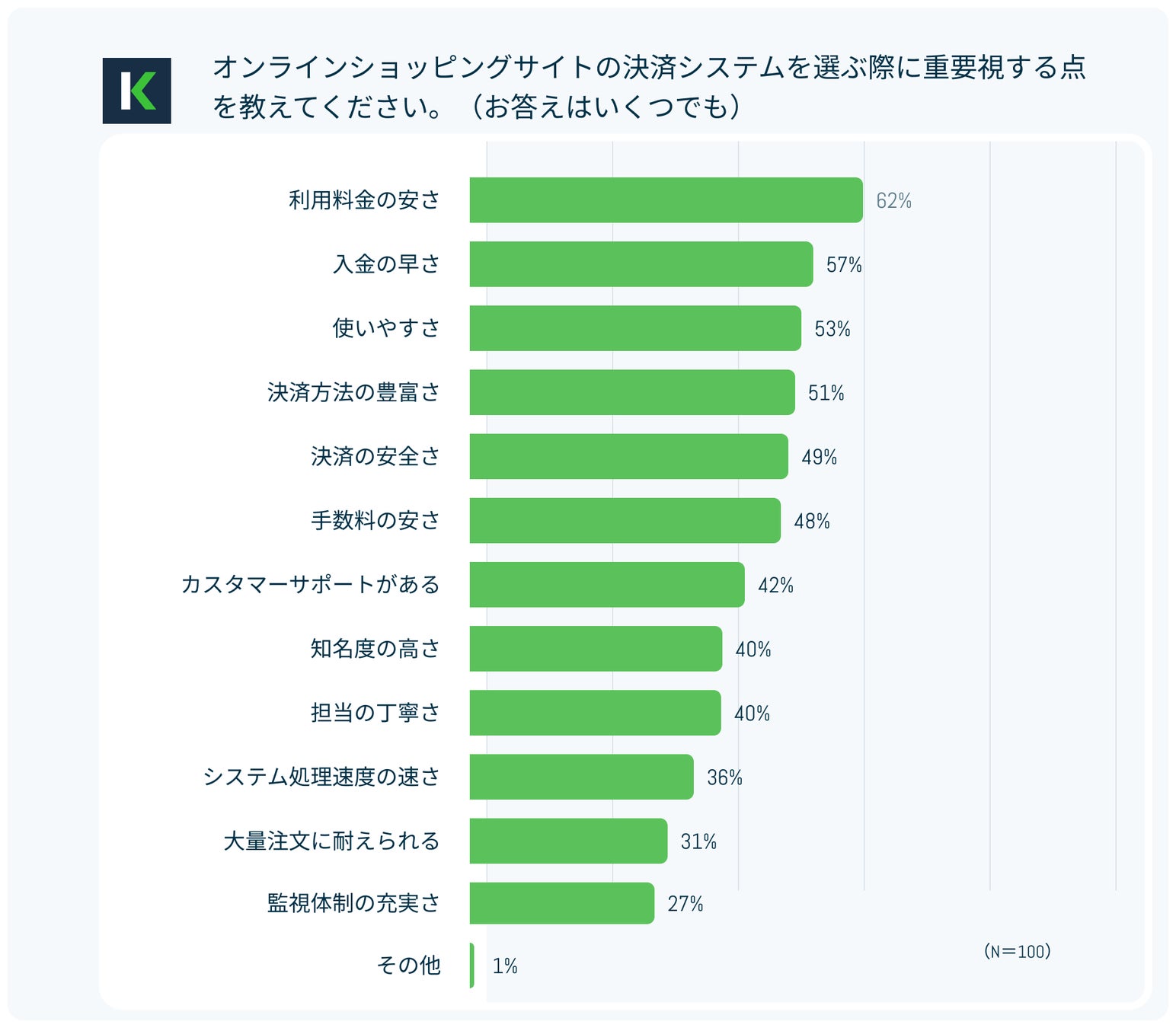Select the 決済の安全さ bar
The image size is (1176, 1028).
(628, 456)
